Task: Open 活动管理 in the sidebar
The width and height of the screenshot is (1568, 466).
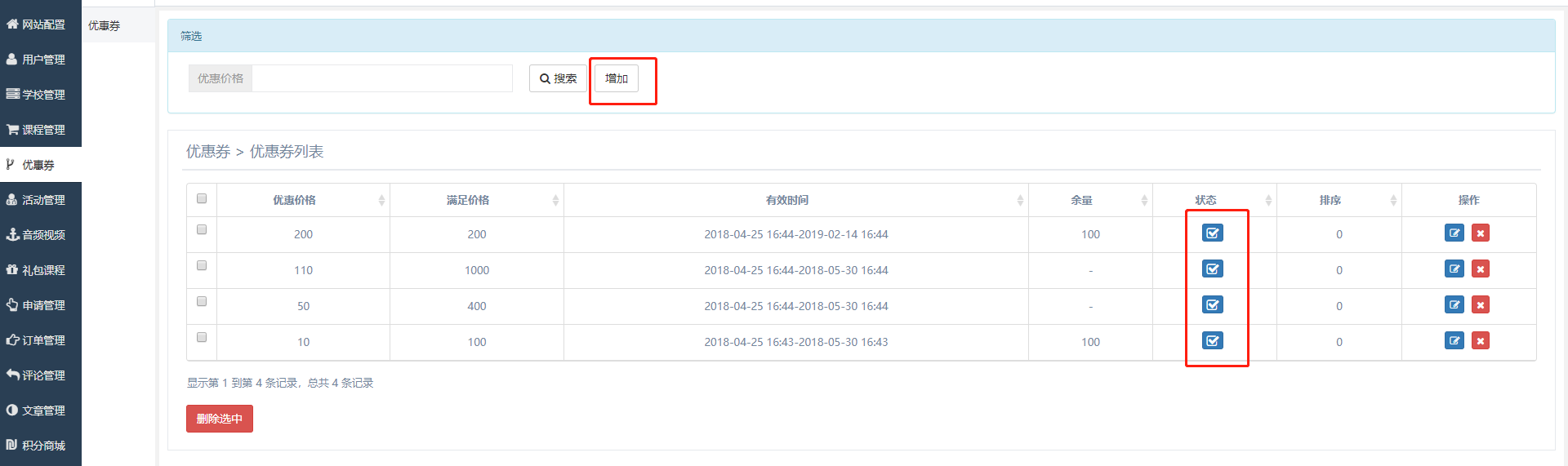Action: pyautogui.click(x=41, y=200)
